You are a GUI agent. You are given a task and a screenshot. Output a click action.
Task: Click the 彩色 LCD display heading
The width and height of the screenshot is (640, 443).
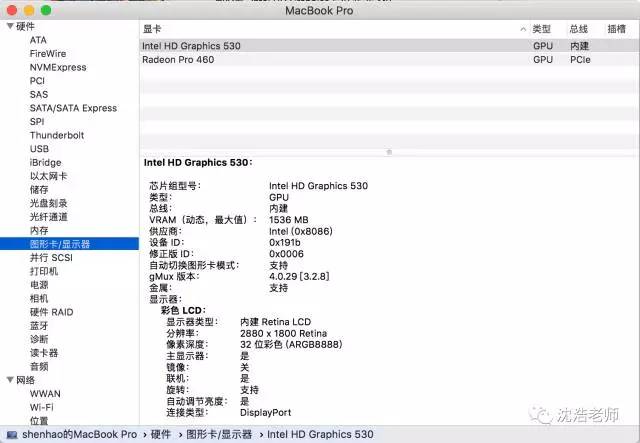click(183, 310)
